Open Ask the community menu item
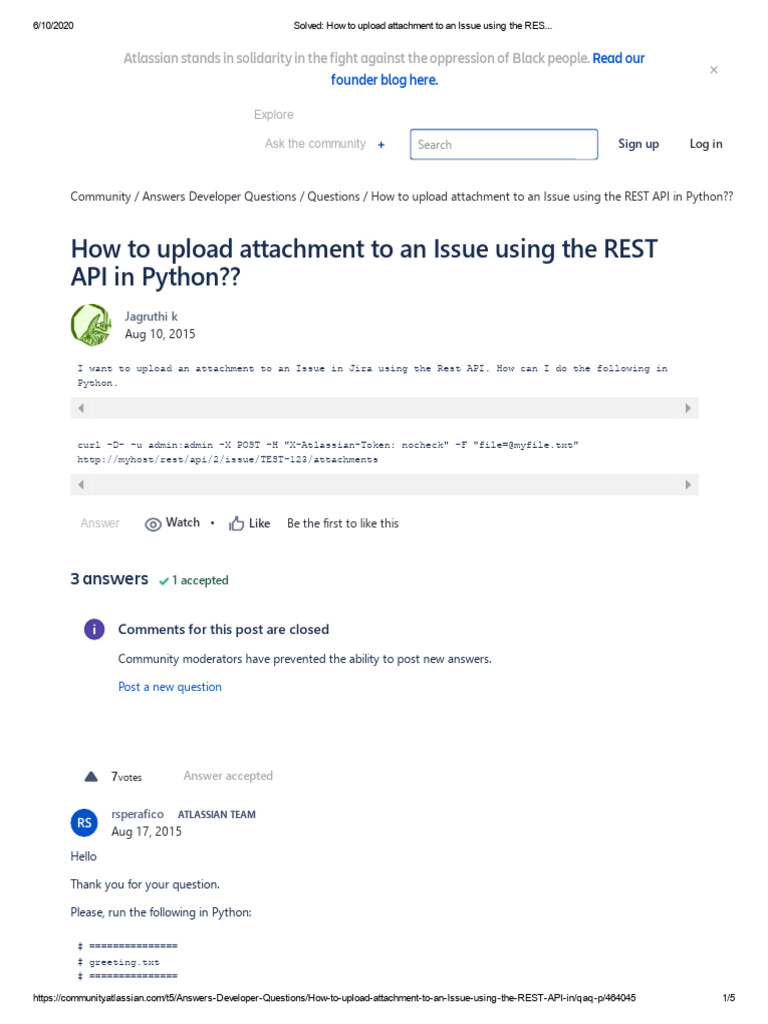Viewport: 768px width, 1024px height. [315, 144]
